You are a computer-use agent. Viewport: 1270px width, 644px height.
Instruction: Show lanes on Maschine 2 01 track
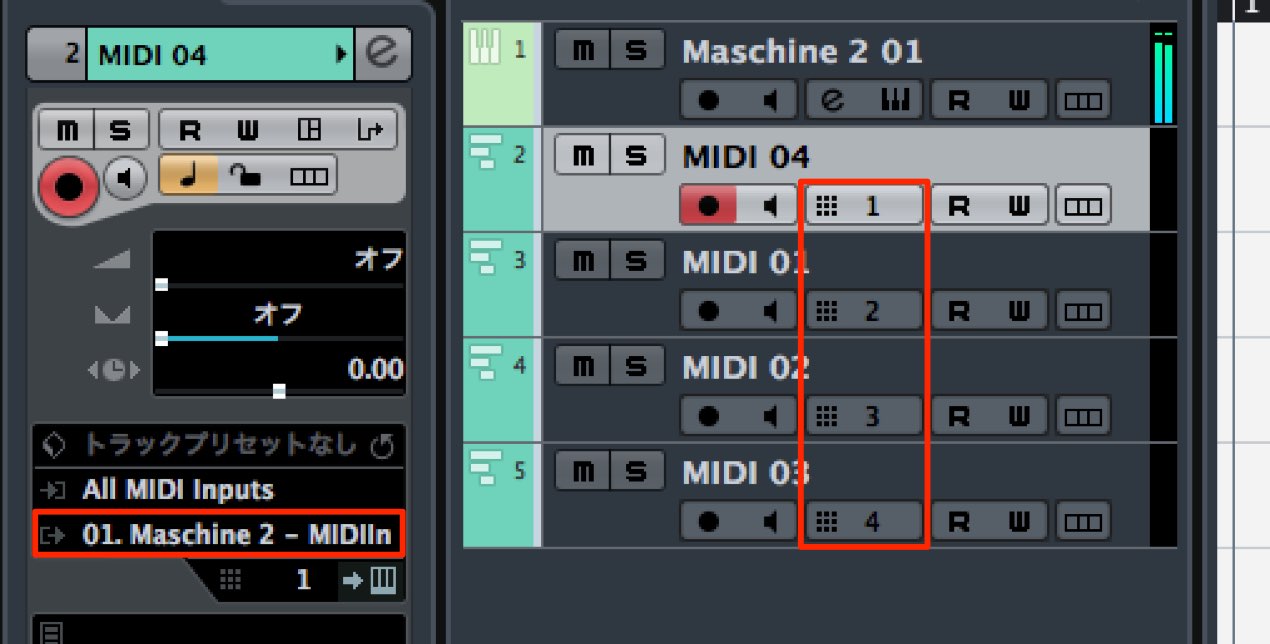pyautogui.click(x=1084, y=101)
